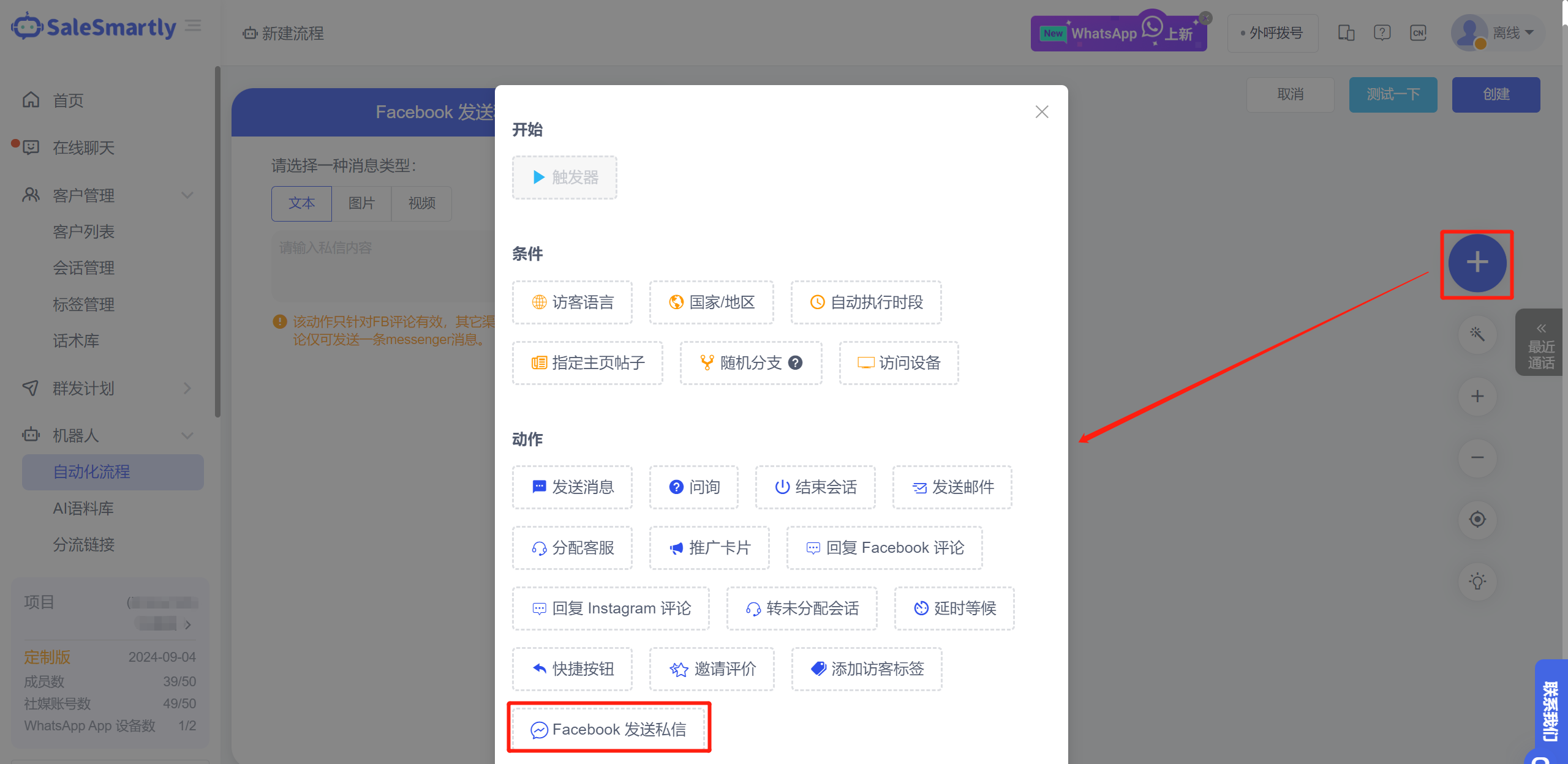This screenshot has width=1568, height=764.
Task: Close the node selection dialog
Action: [x=1041, y=112]
